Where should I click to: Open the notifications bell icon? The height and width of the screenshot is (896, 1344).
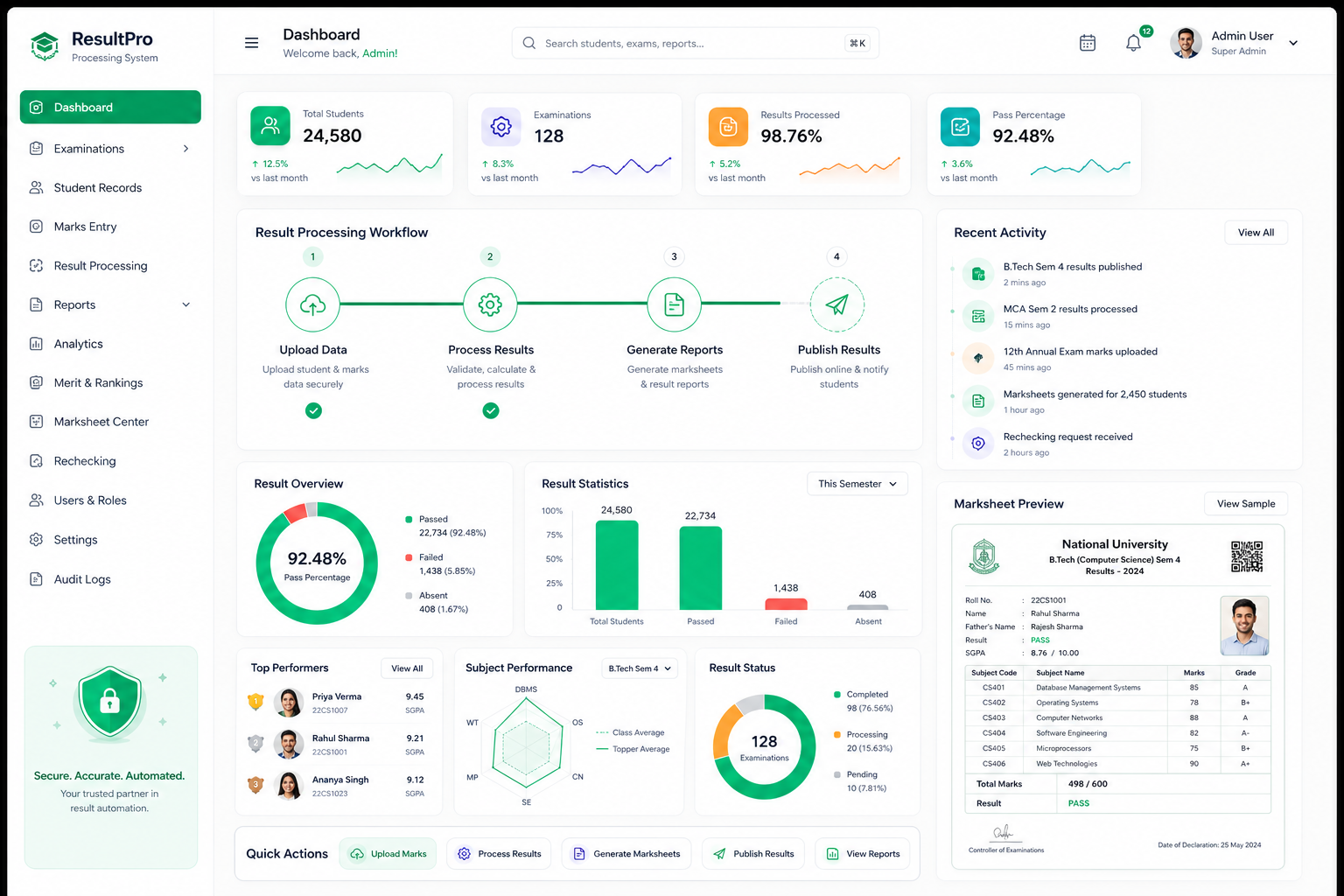[1133, 43]
